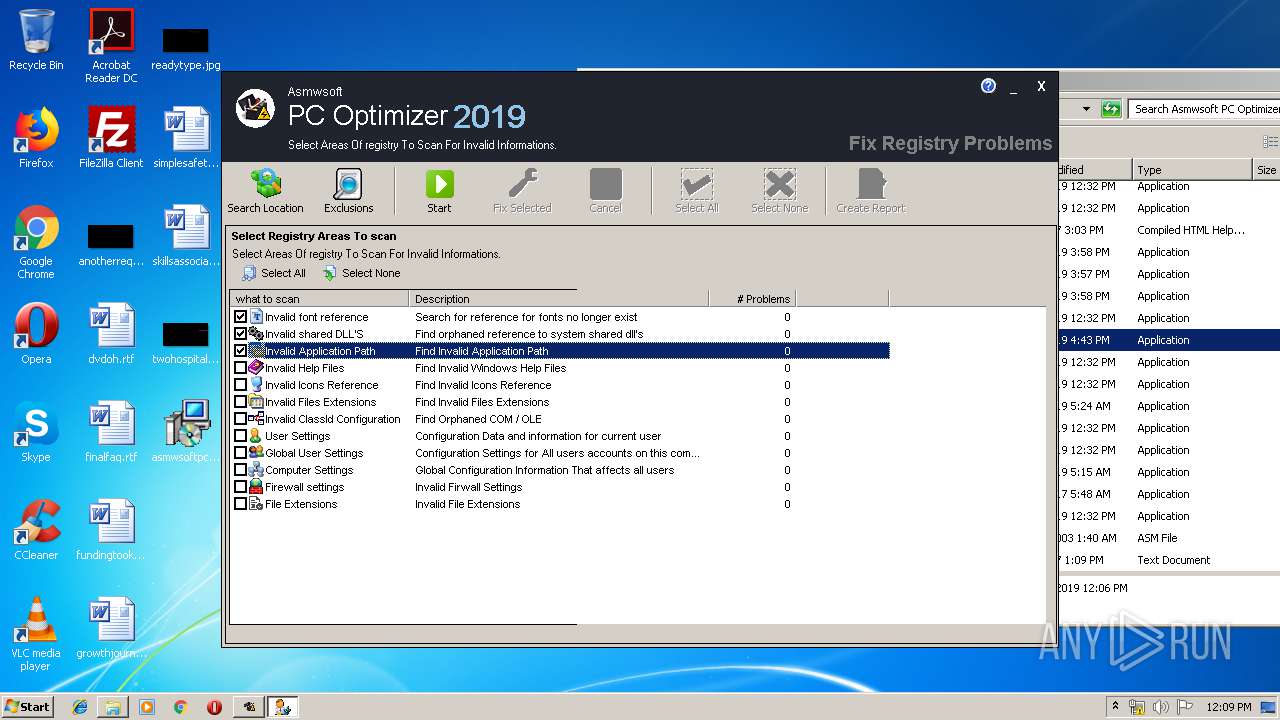This screenshot has width=1280, height=720.
Task: Select 'Compiled HTML Help…' row in Explorer
Action: coord(1168,230)
